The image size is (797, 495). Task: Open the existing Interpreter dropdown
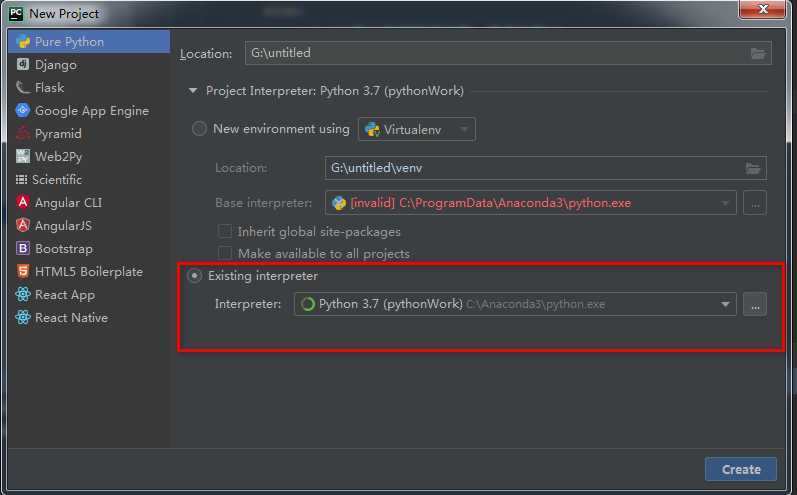point(515,304)
